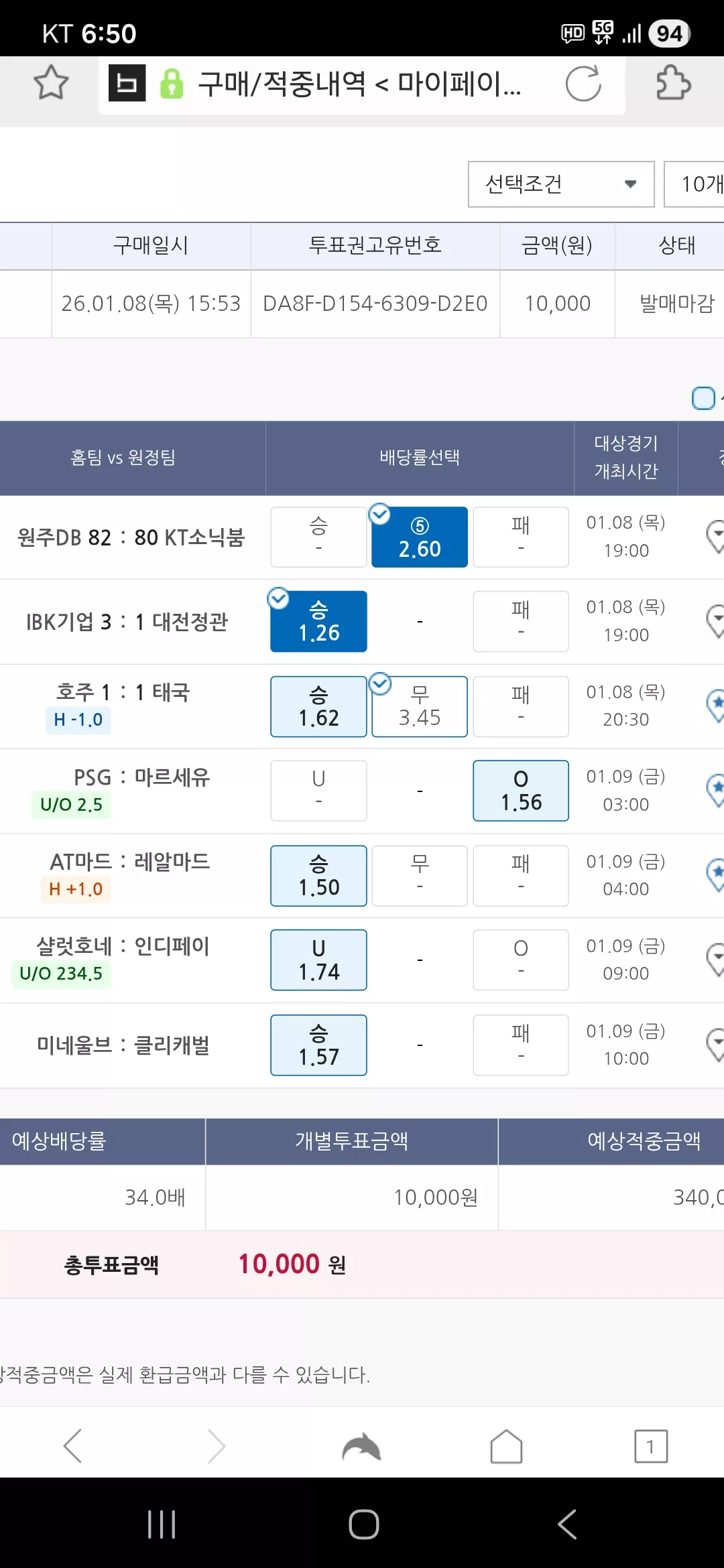Expand details icon for 원주DB match row
Image resolution: width=724 pixels, height=1568 pixels.
click(715, 537)
